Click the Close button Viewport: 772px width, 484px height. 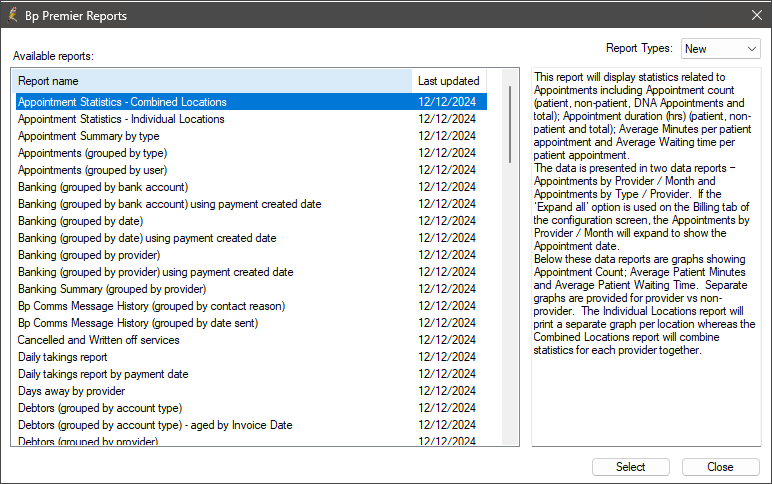click(720, 467)
